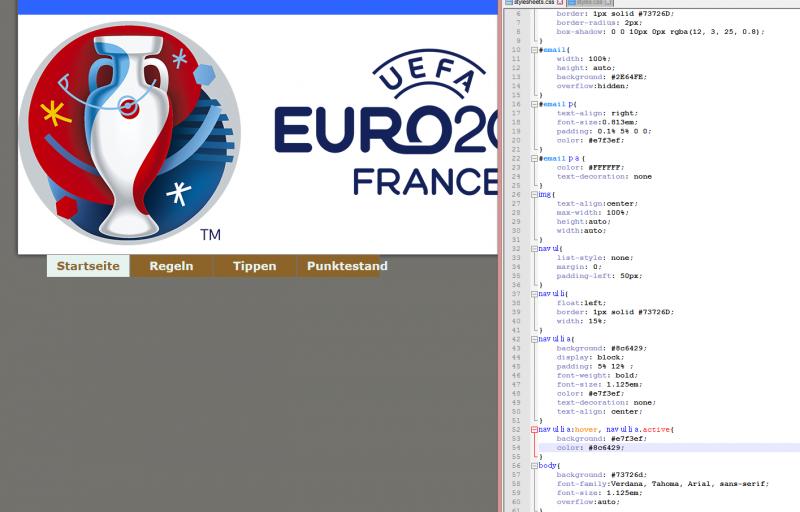Click the 'display: block;' line
800x512 pixels.
(x=590, y=357)
